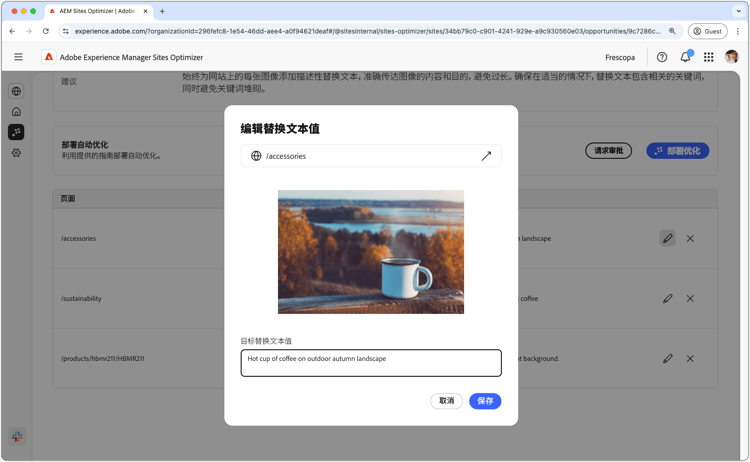This screenshot has width=750, height=462.
Task: Remove the /sustainability row with X
Action: coord(690,298)
